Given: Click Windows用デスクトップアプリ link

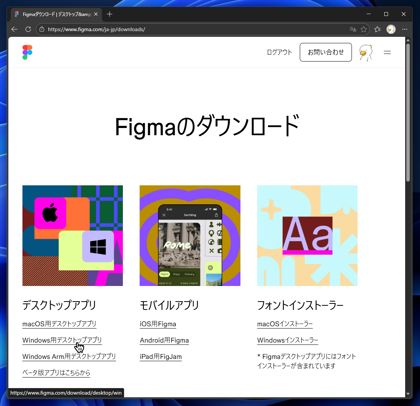Looking at the screenshot, I should click(x=62, y=340).
